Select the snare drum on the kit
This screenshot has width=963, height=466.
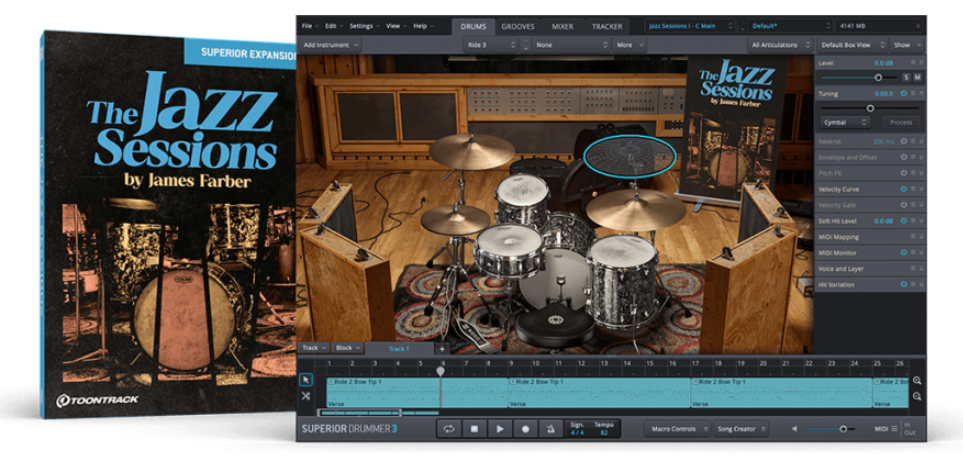click(510, 250)
